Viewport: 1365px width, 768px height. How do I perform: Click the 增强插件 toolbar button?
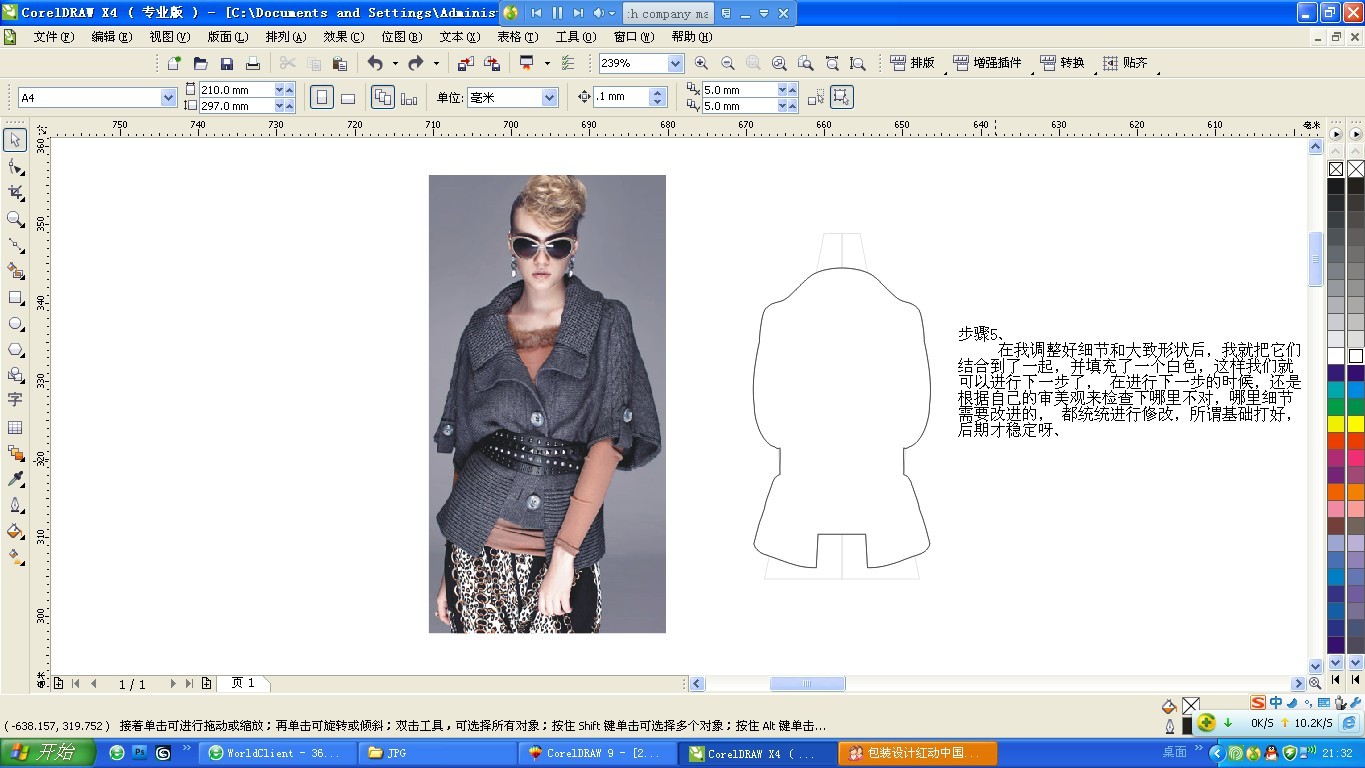(987, 63)
